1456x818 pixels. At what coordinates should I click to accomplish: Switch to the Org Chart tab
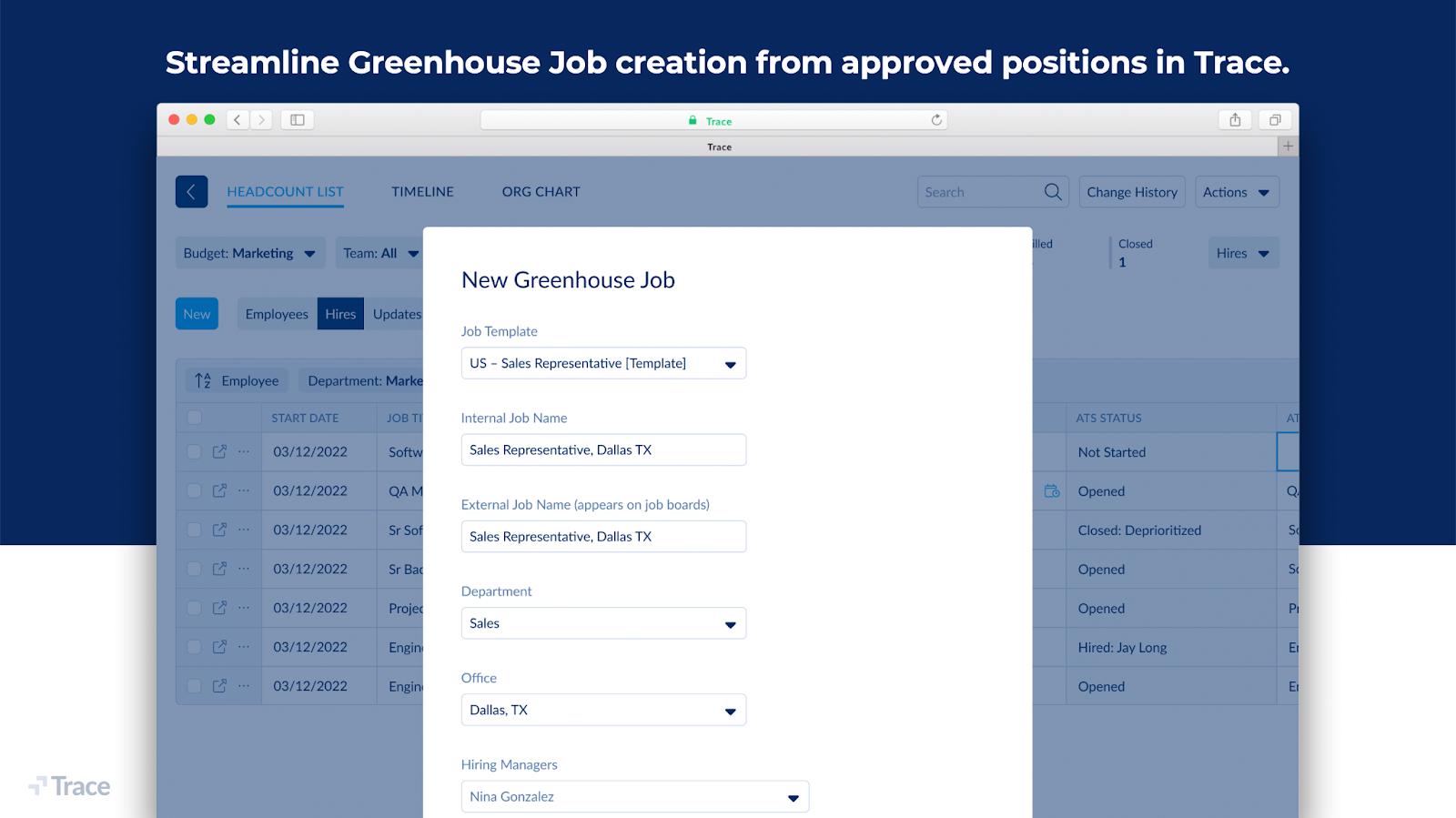541,192
